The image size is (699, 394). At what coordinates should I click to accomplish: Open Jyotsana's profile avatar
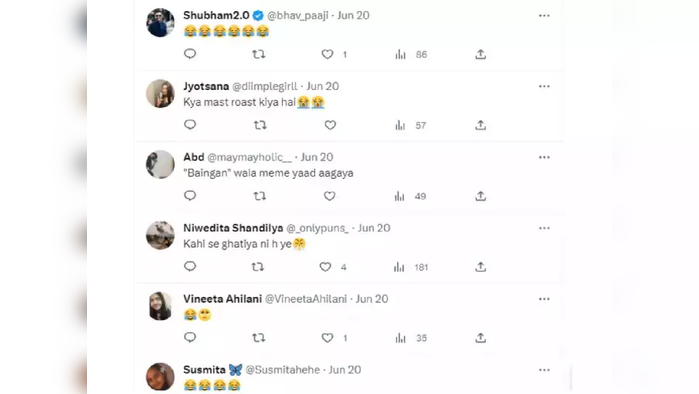[160, 94]
